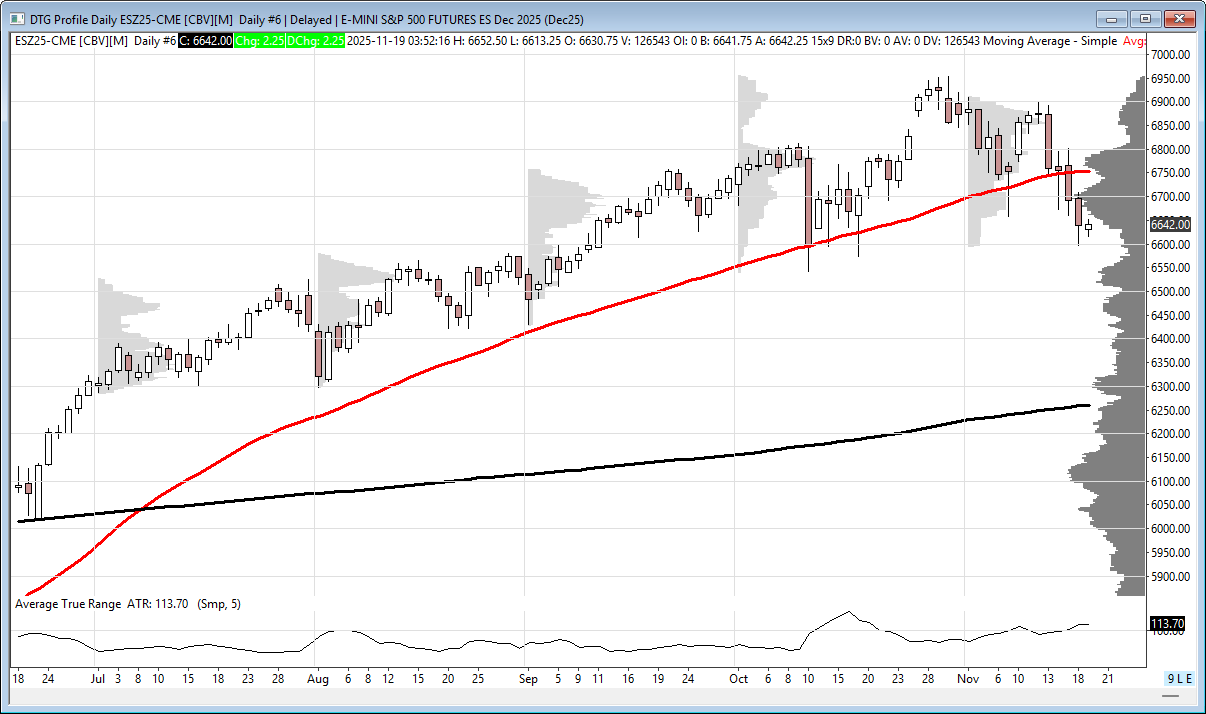Click the Oct label on the date axis

(x=738, y=679)
